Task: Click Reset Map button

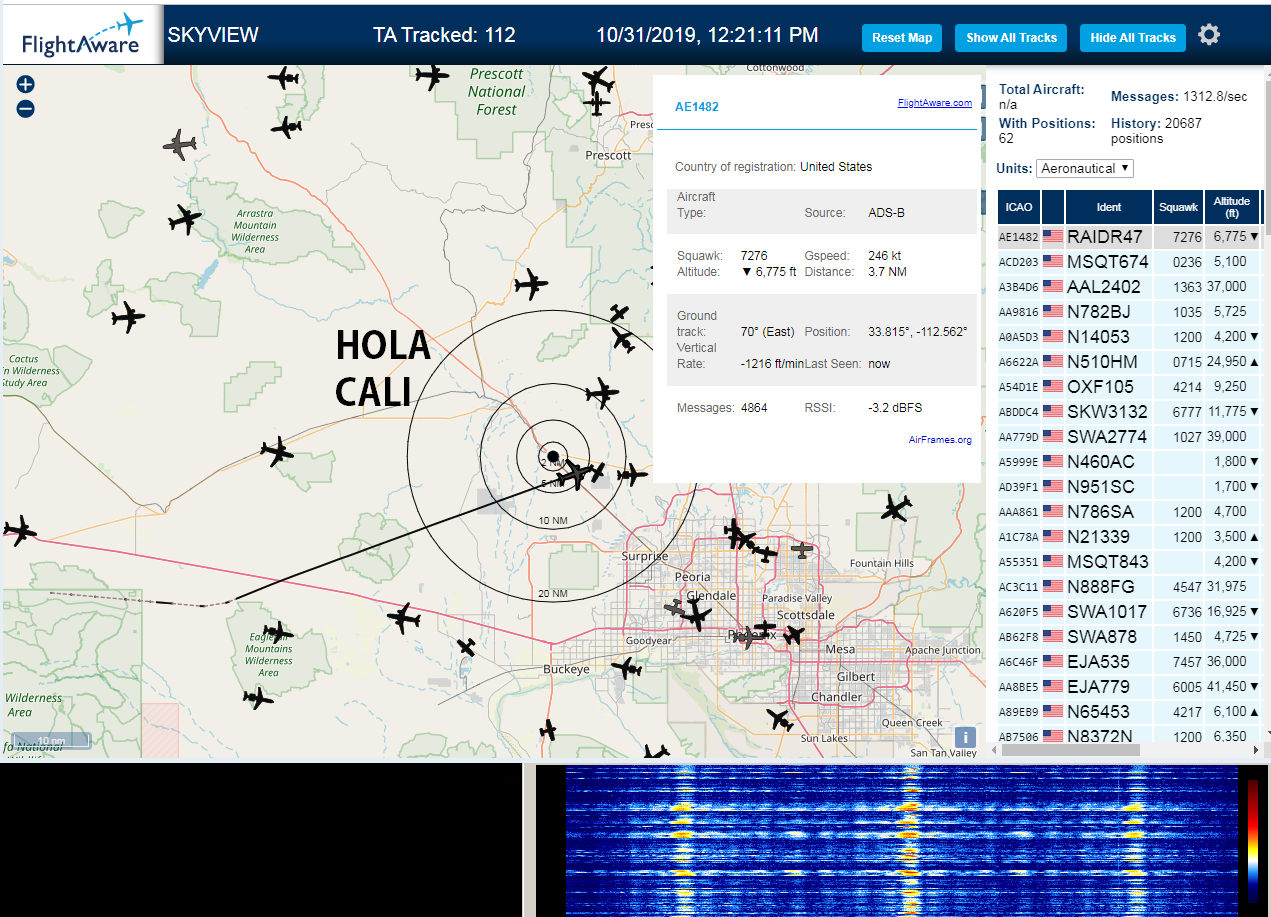Action: 902,38
